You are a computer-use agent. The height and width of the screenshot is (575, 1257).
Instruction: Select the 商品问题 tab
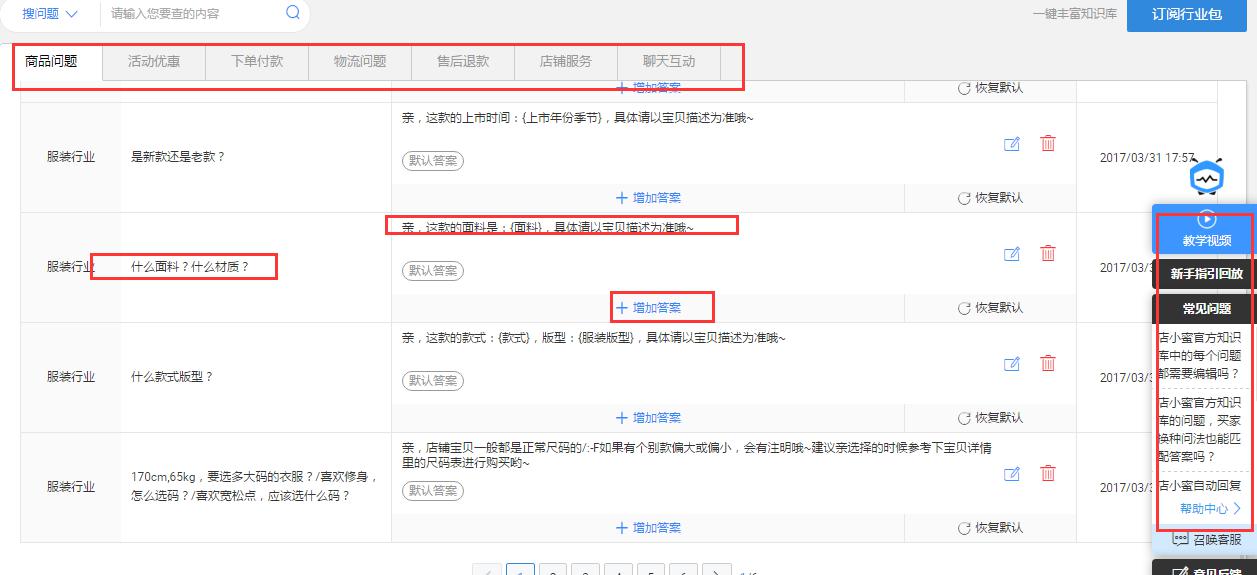click(51, 62)
